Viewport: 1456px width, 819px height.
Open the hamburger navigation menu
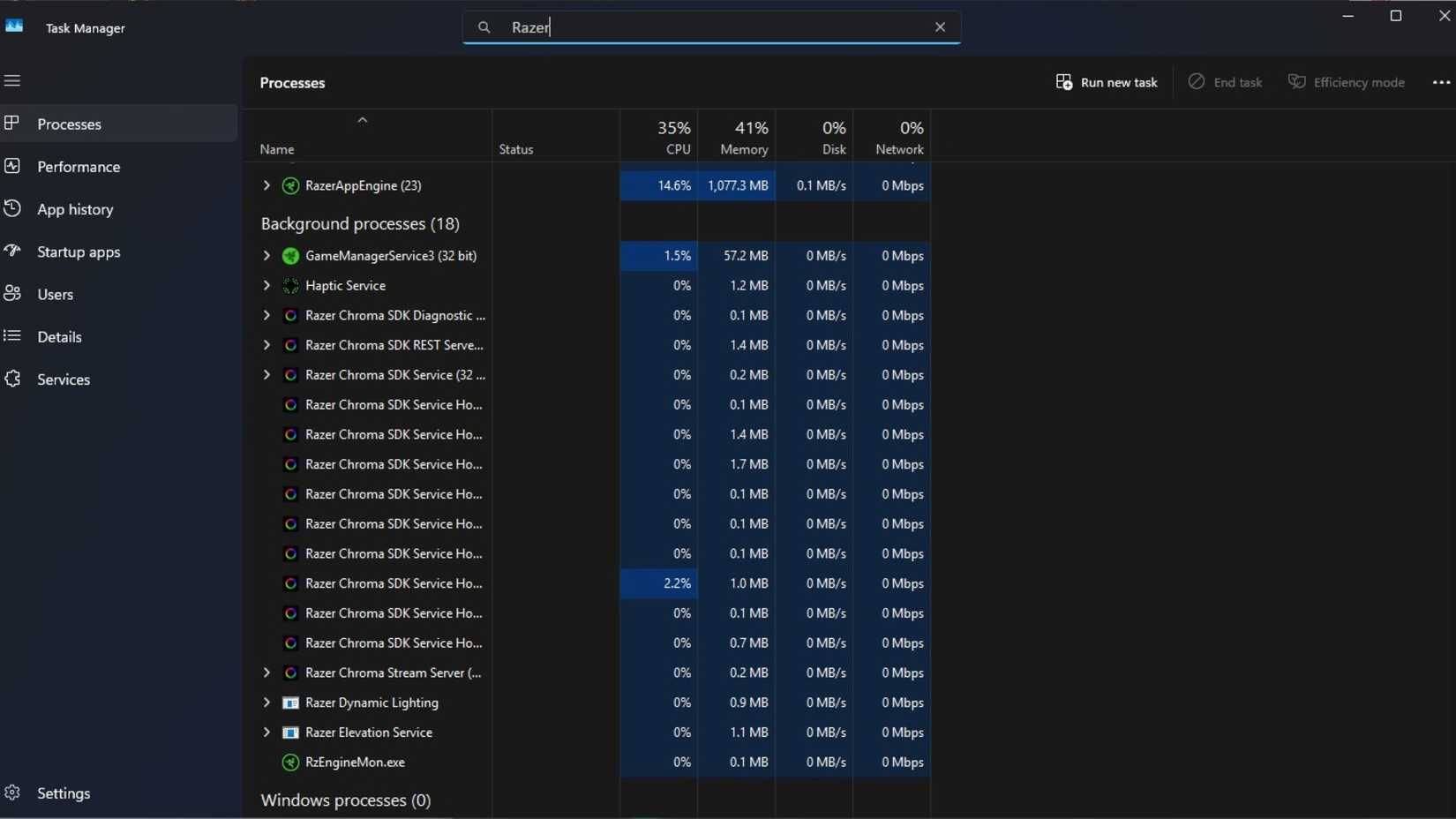[12, 80]
